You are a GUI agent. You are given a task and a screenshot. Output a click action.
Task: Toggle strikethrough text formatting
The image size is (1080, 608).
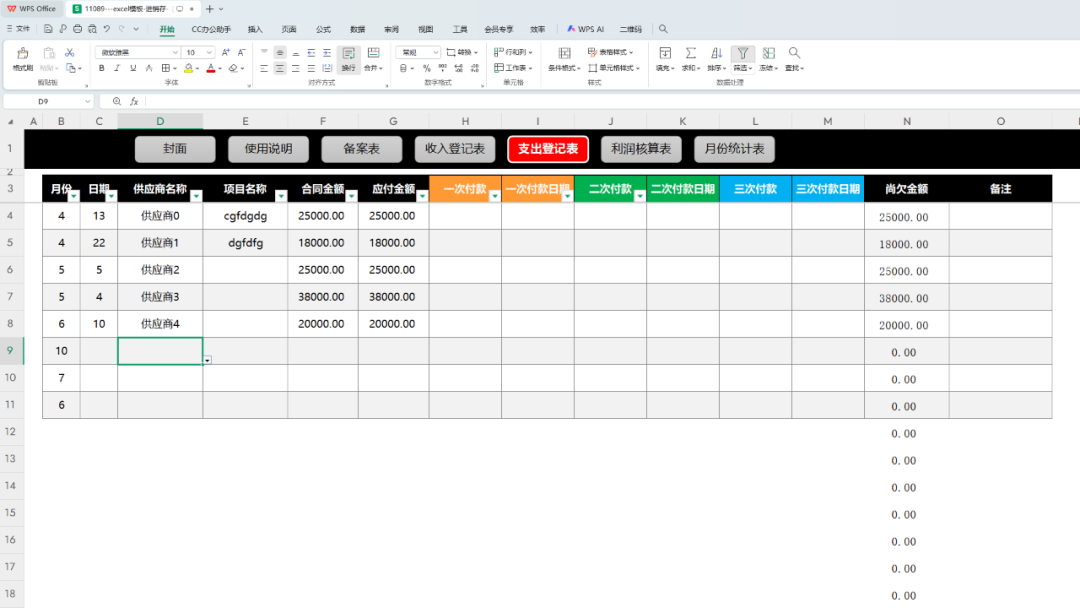click(149, 68)
